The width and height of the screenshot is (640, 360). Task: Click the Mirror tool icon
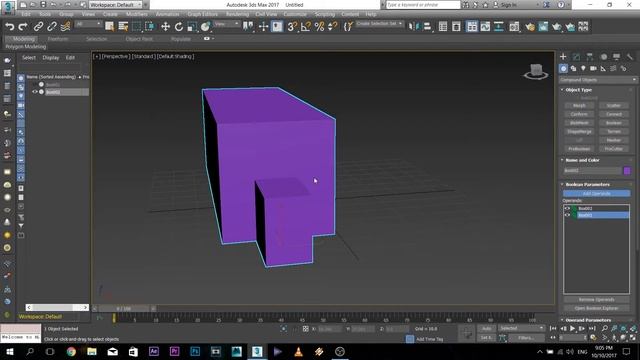(413, 27)
